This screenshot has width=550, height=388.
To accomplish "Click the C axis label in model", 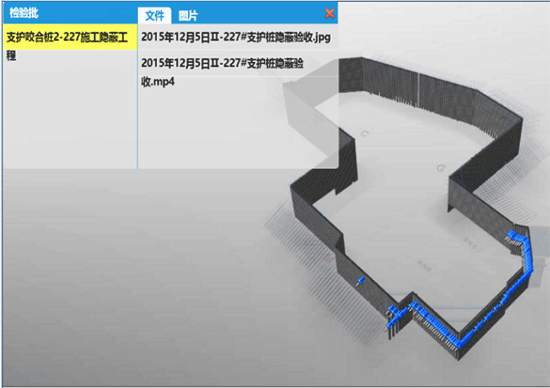I will [364, 134].
